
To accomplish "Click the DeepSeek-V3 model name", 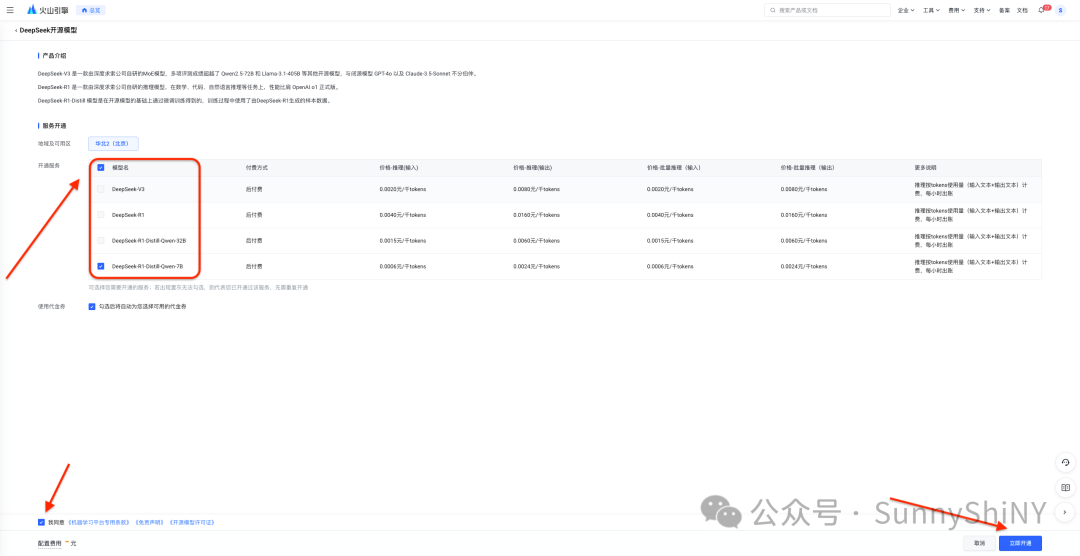I will pos(128,189).
